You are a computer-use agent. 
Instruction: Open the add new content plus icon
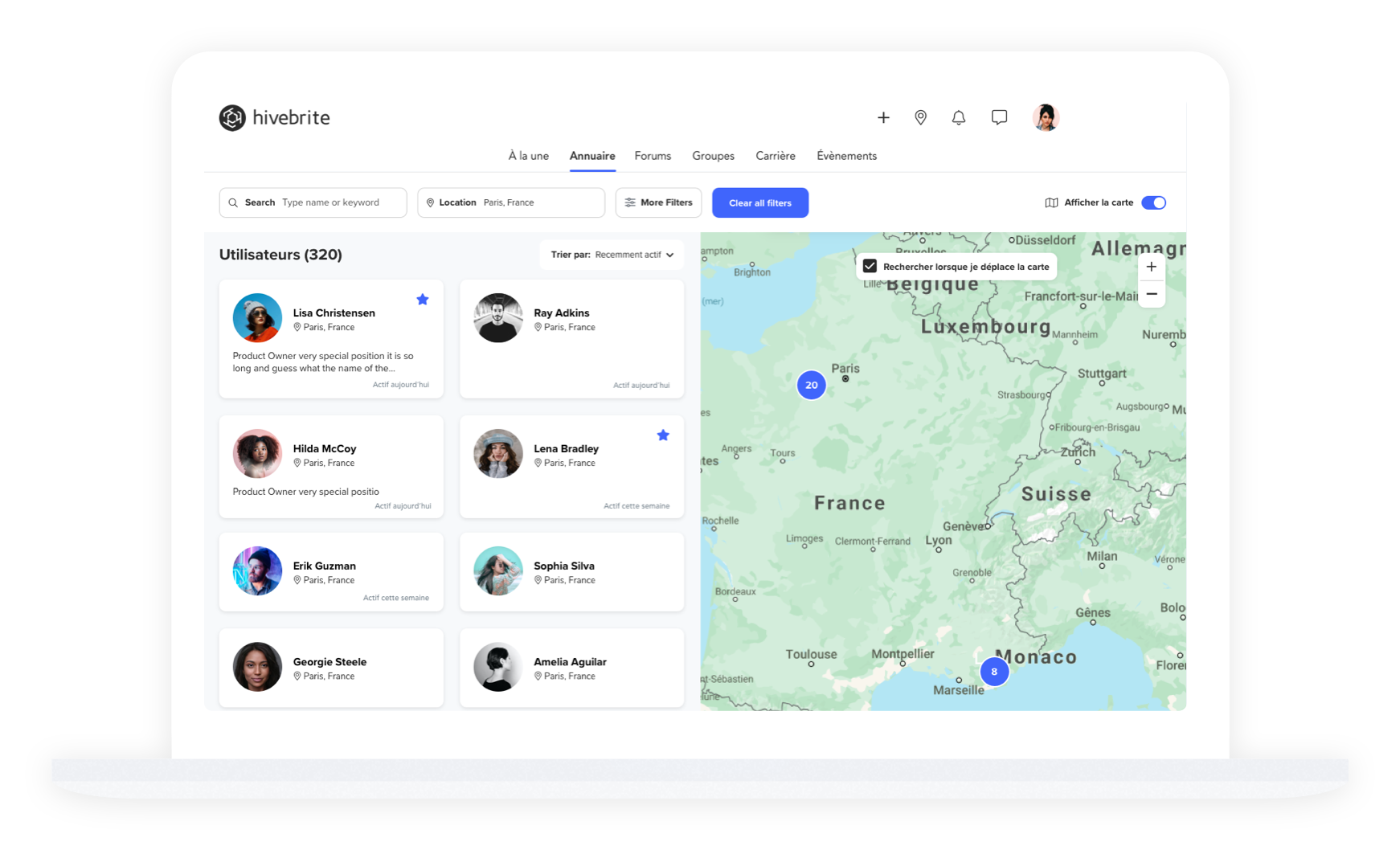point(882,117)
